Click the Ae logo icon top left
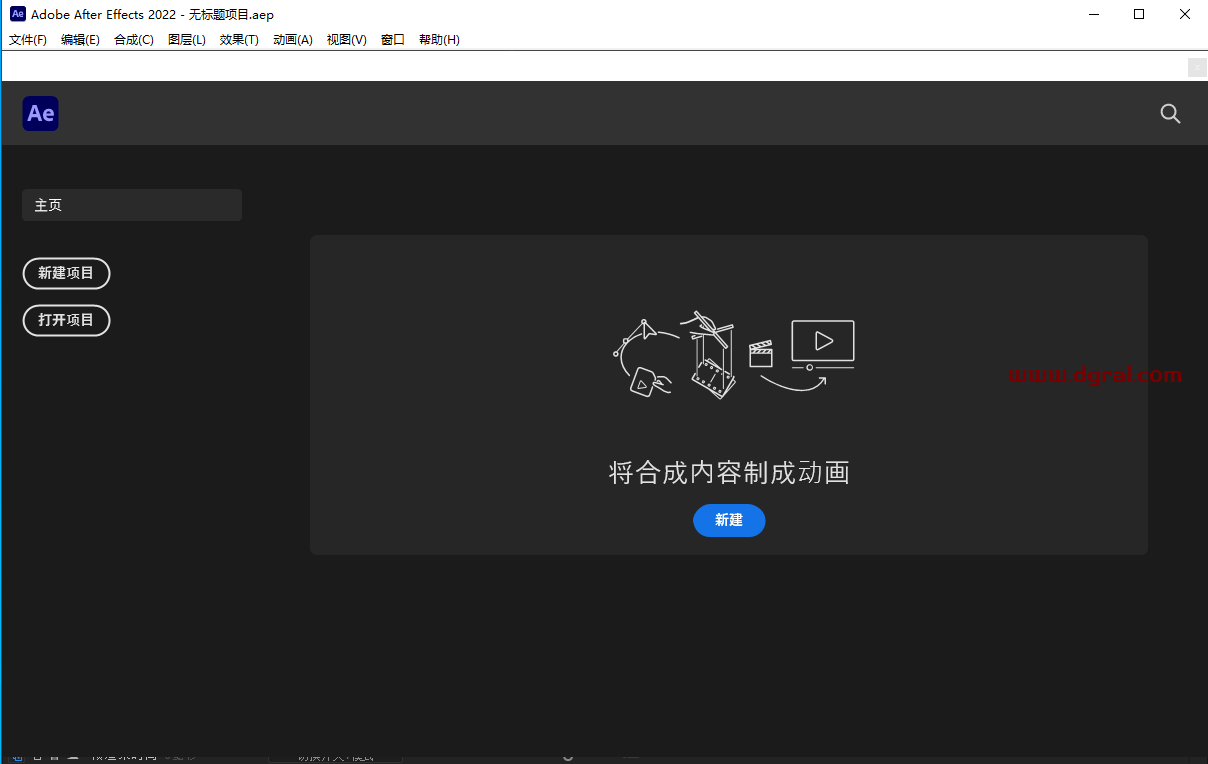The image size is (1208, 764). pos(40,113)
